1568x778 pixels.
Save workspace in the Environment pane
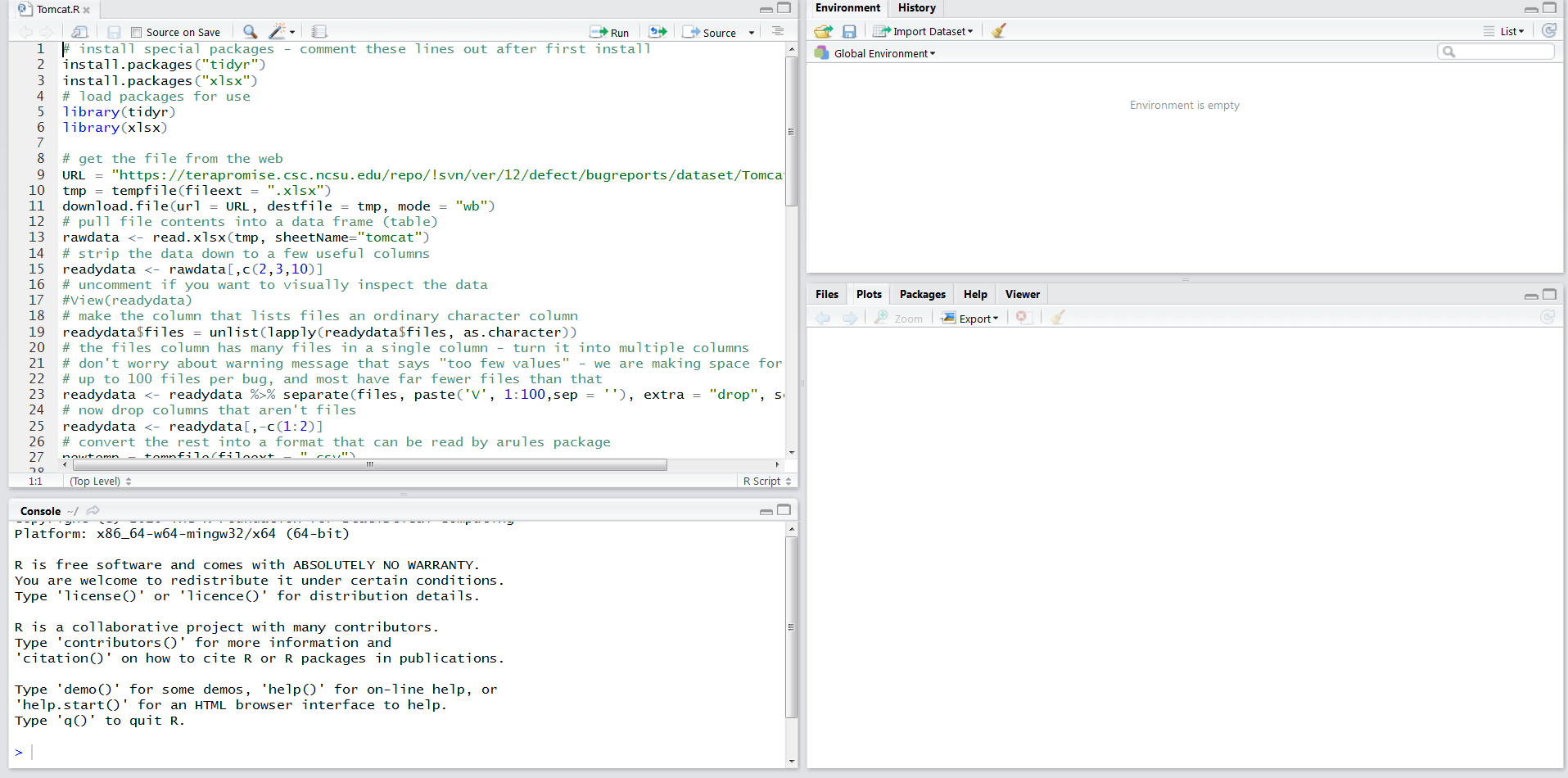coord(849,31)
